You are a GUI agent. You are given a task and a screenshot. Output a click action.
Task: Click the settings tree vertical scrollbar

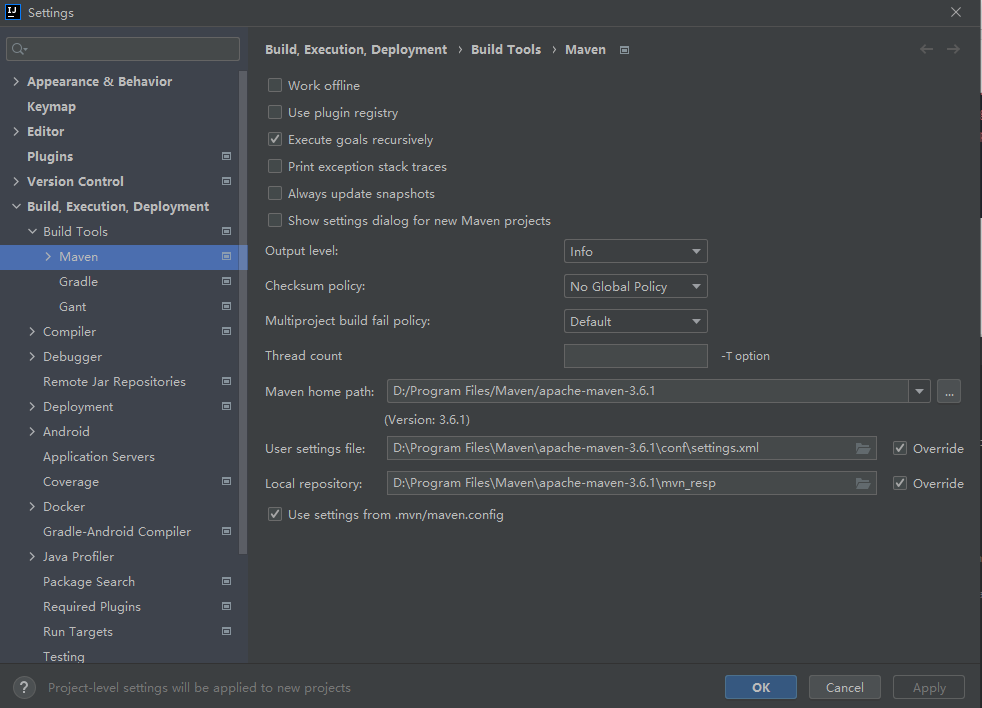[243, 312]
